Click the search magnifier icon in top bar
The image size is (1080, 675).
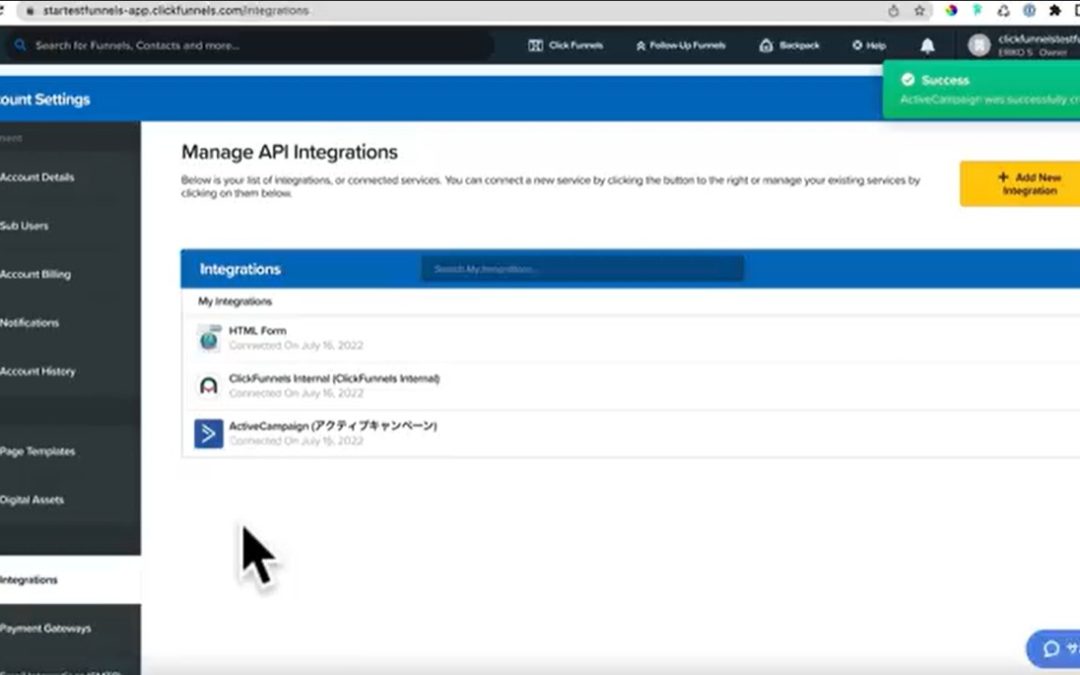(x=20, y=45)
